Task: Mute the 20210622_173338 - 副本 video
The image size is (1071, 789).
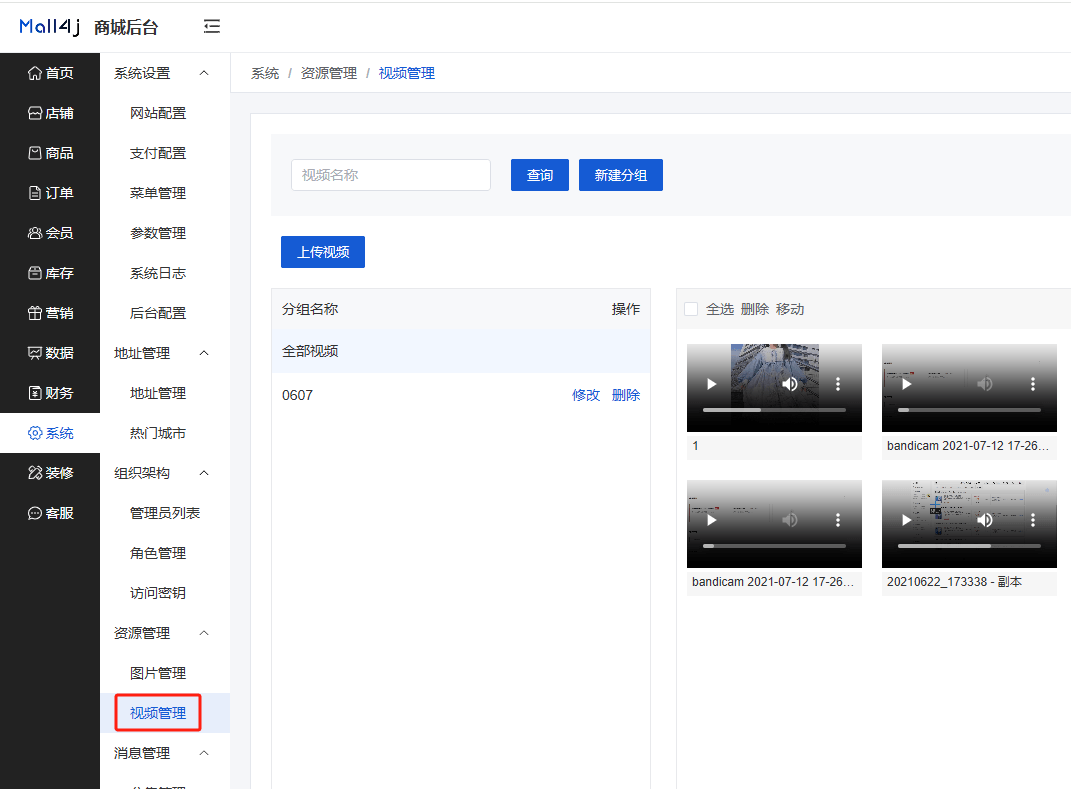Action: [984, 520]
